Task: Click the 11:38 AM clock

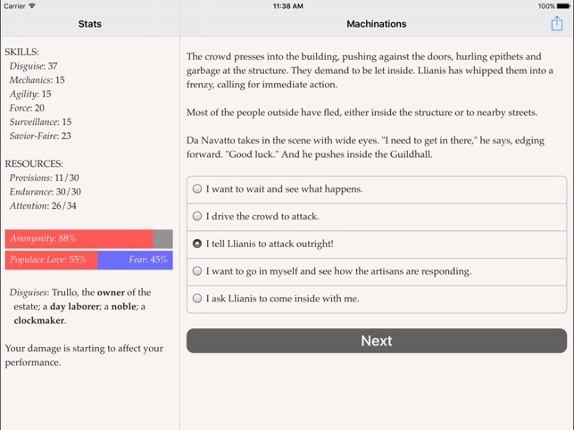Action: click(x=288, y=6)
